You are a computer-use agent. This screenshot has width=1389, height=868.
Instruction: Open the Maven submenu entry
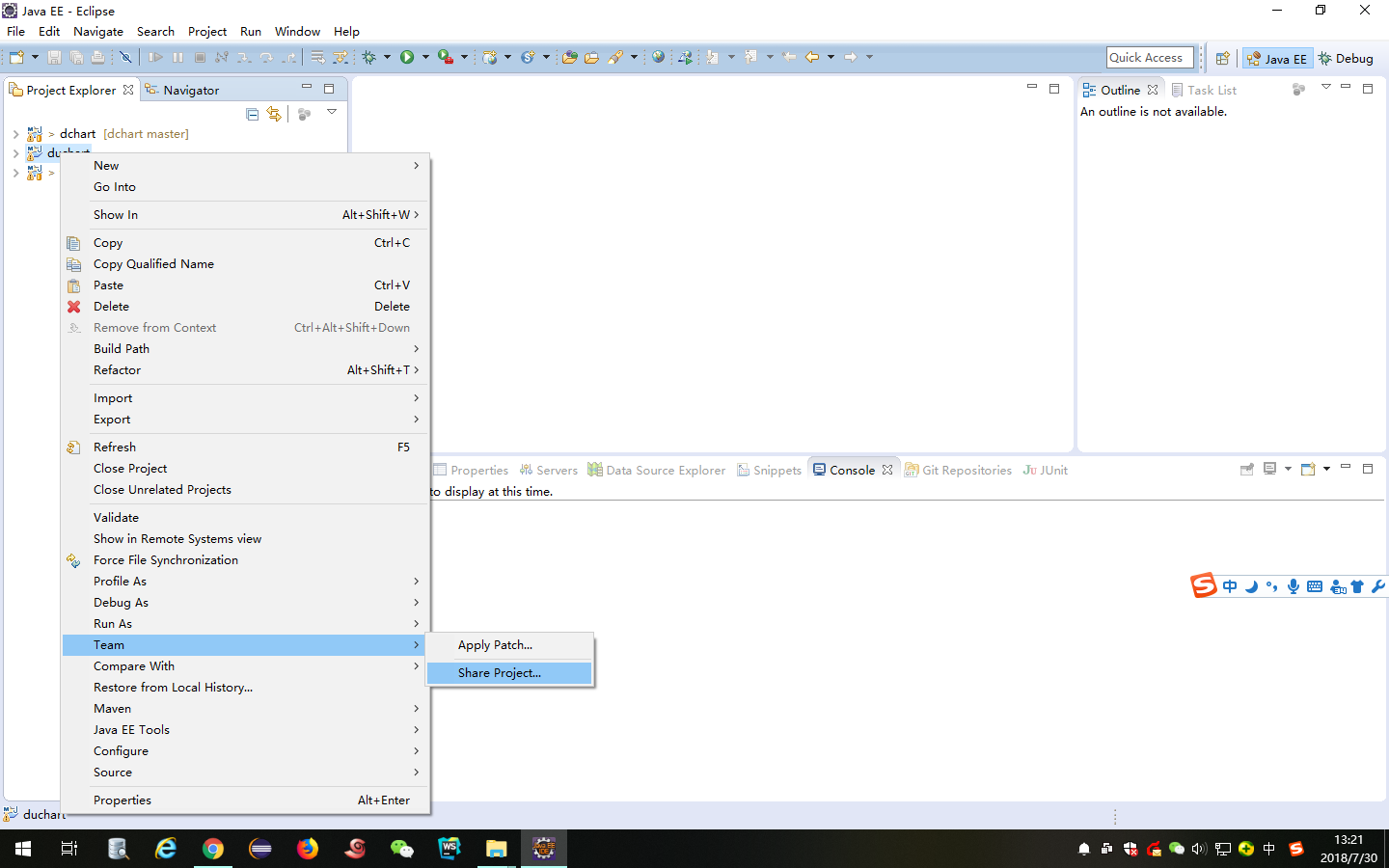(x=245, y=709)
